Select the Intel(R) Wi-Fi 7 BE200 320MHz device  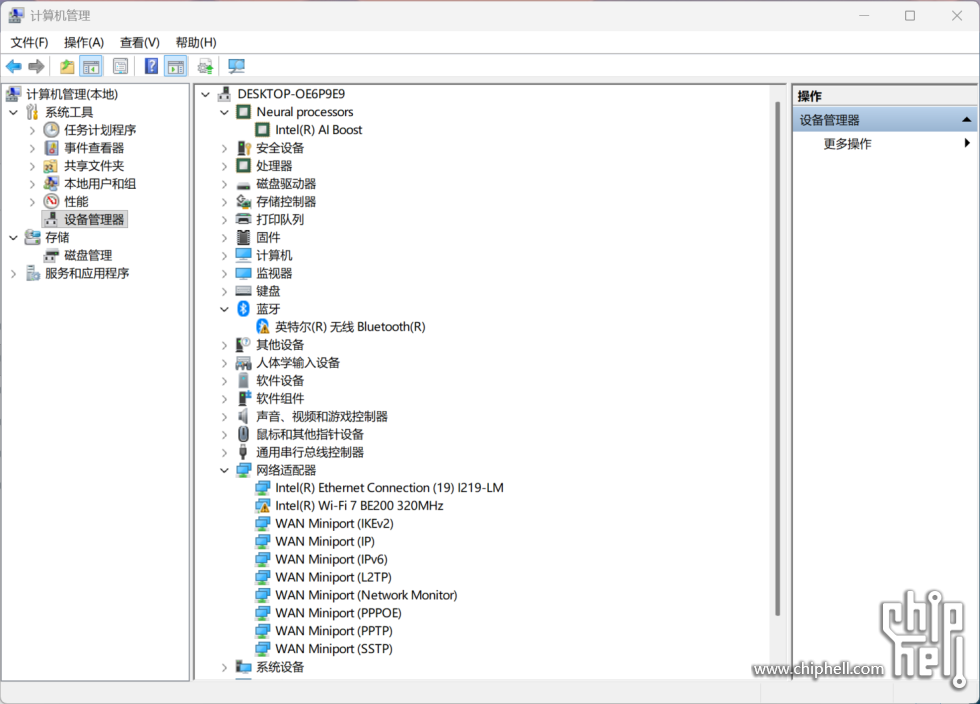(x=359, y=506)
